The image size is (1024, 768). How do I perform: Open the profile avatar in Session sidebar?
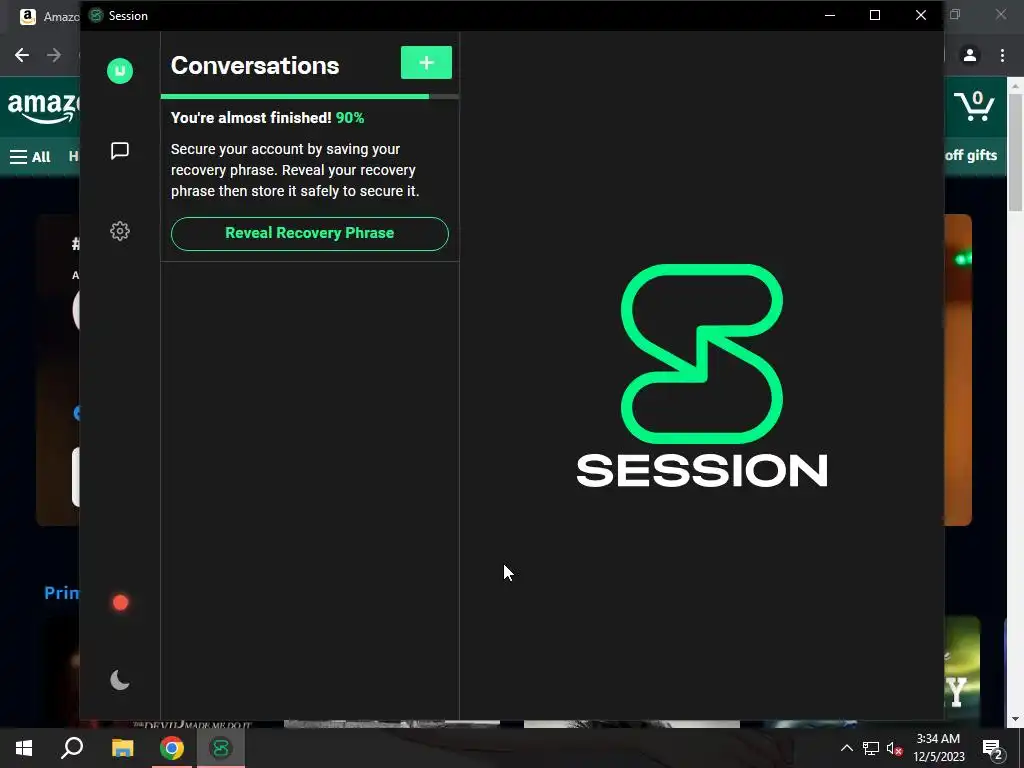click(120, 71)
